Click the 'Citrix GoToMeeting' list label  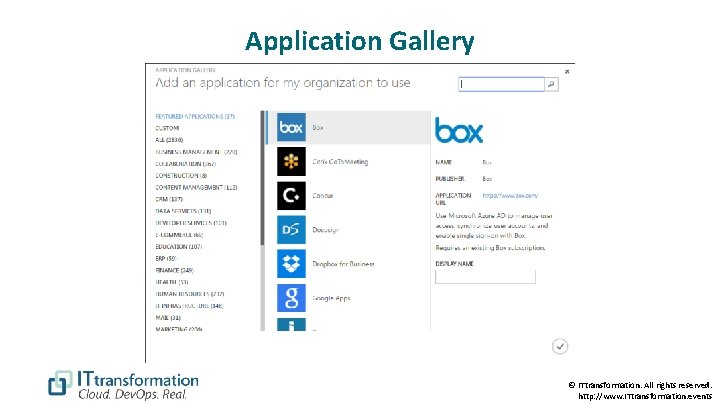click(x=340, y=162)
